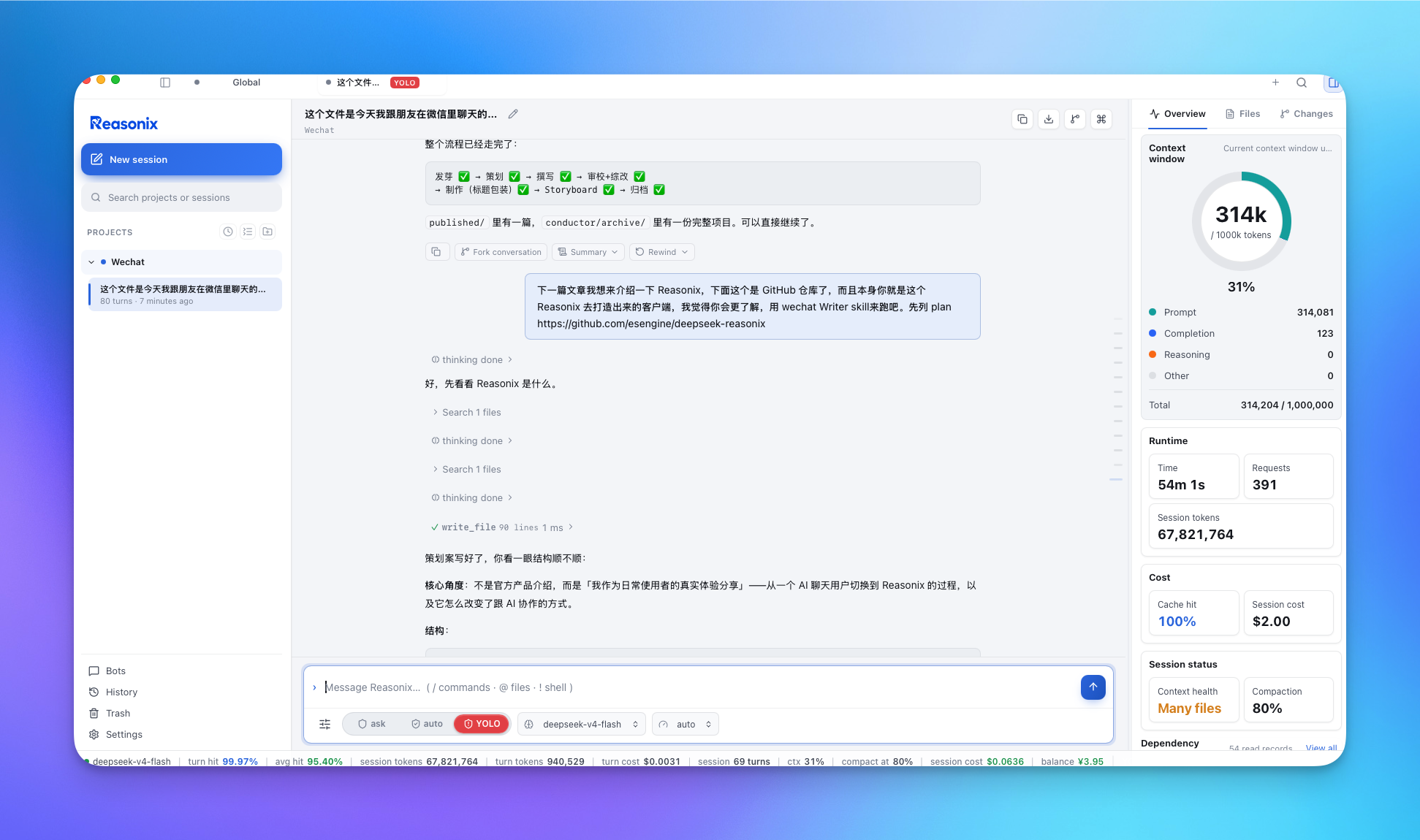The width and height of the screenshot is (1420, 840).
Task: Click the Time 54m 1s card
Action: point(1194,476)
